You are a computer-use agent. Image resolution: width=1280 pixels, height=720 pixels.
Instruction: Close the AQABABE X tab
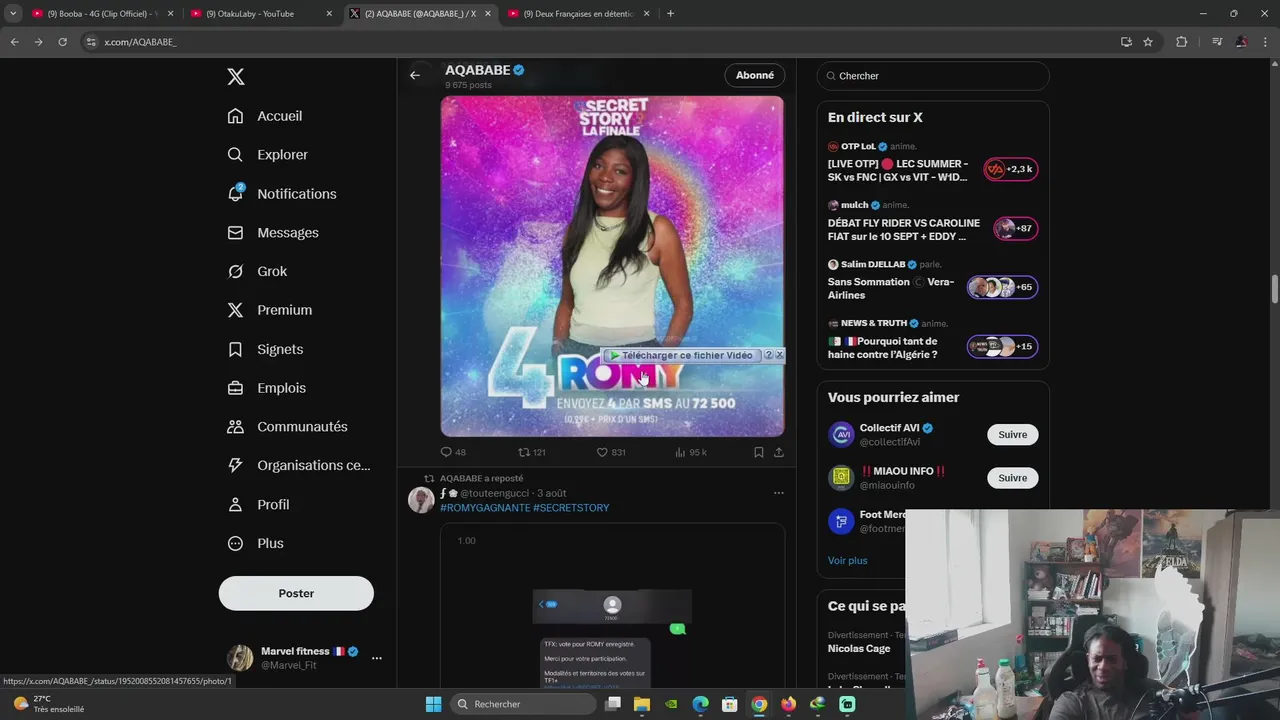pos(489,14)
